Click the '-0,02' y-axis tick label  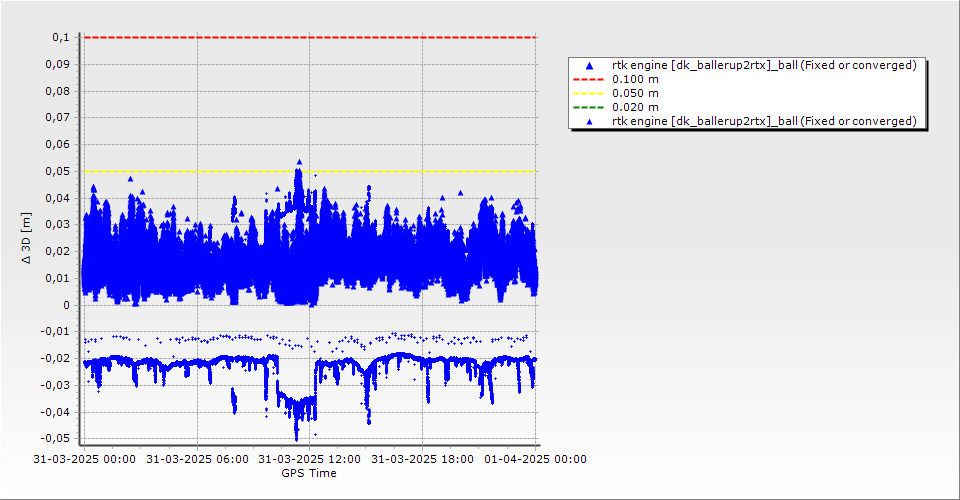tap(55, 359)
